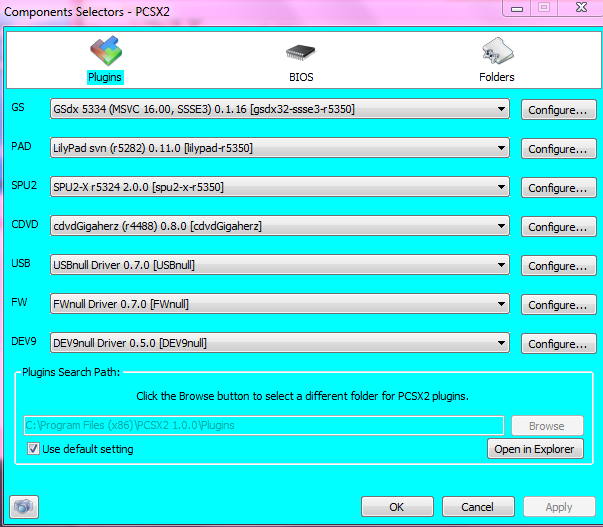Screen dimensions: 603x527
Task: Configure the DEV9 plugin
Action: point(558,344)
